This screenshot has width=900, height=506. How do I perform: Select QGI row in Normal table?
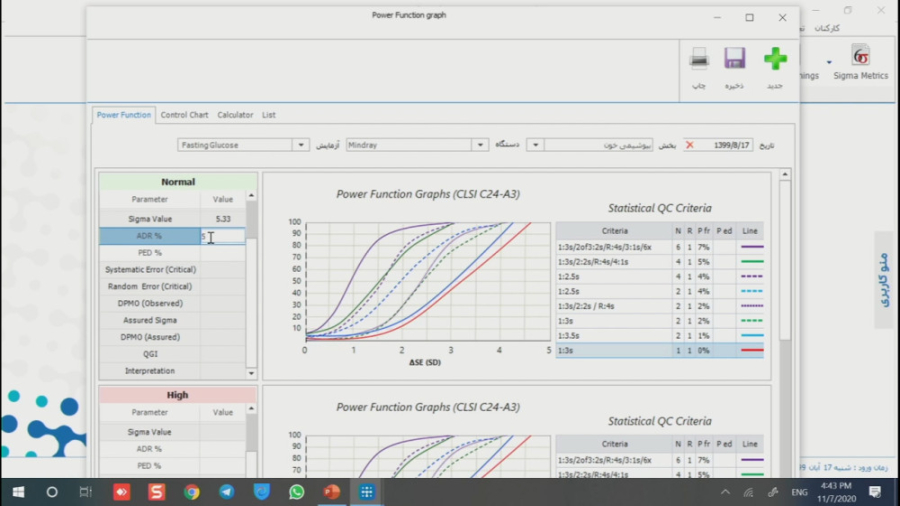(x=172, y=354)
